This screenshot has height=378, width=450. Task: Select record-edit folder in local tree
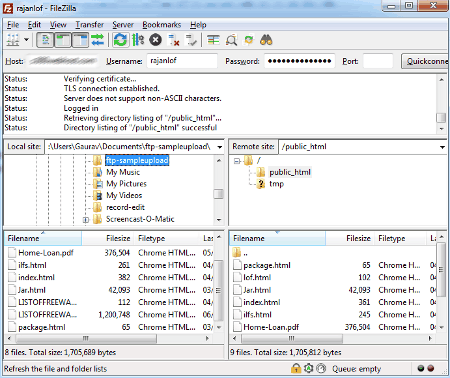[125, 207]
